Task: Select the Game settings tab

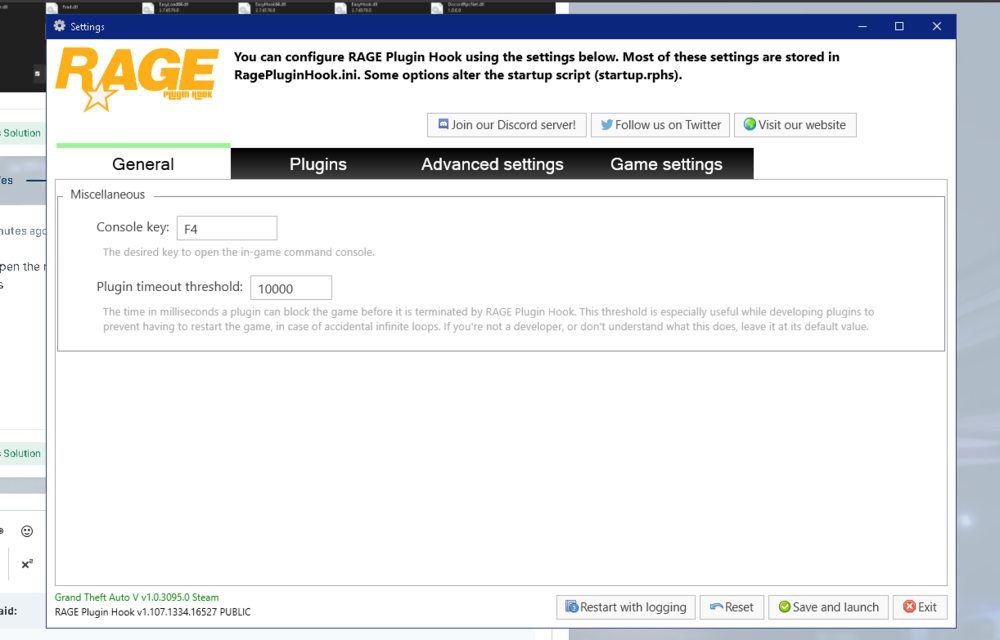Action: point(666,163)
